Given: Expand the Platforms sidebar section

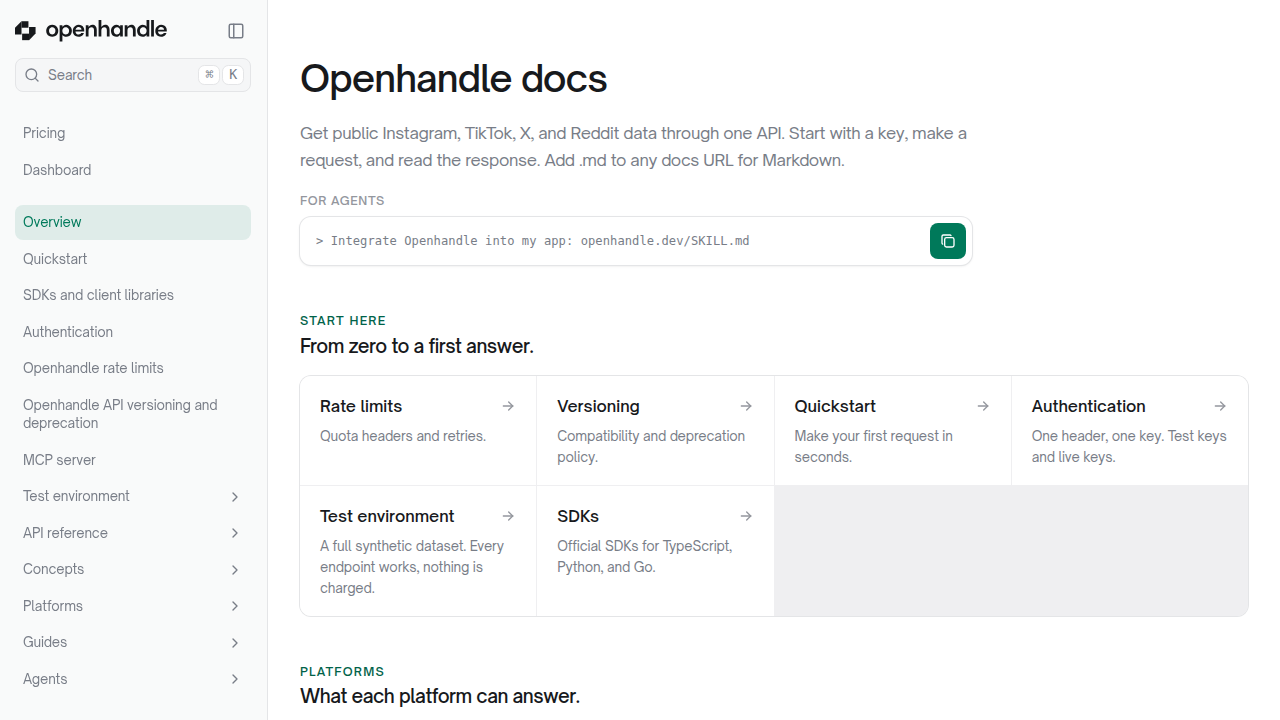Looking at the screenshot, I should (x=235, y=606).
